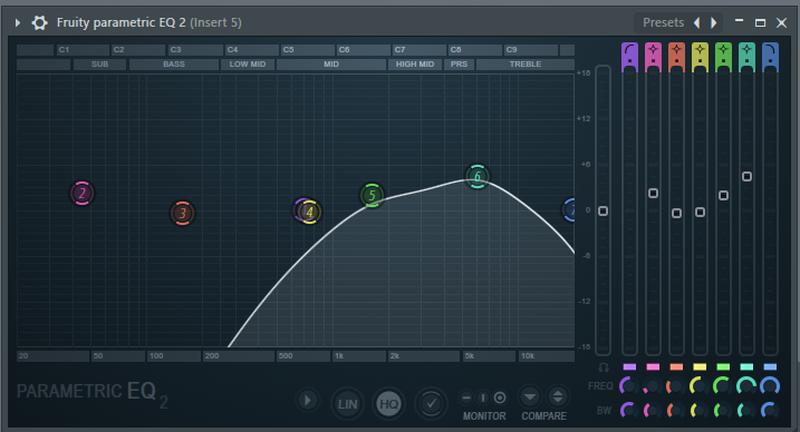Click the TREBLE frequency range label
This screenshot has width=800, height=432.
pos(525,64)
